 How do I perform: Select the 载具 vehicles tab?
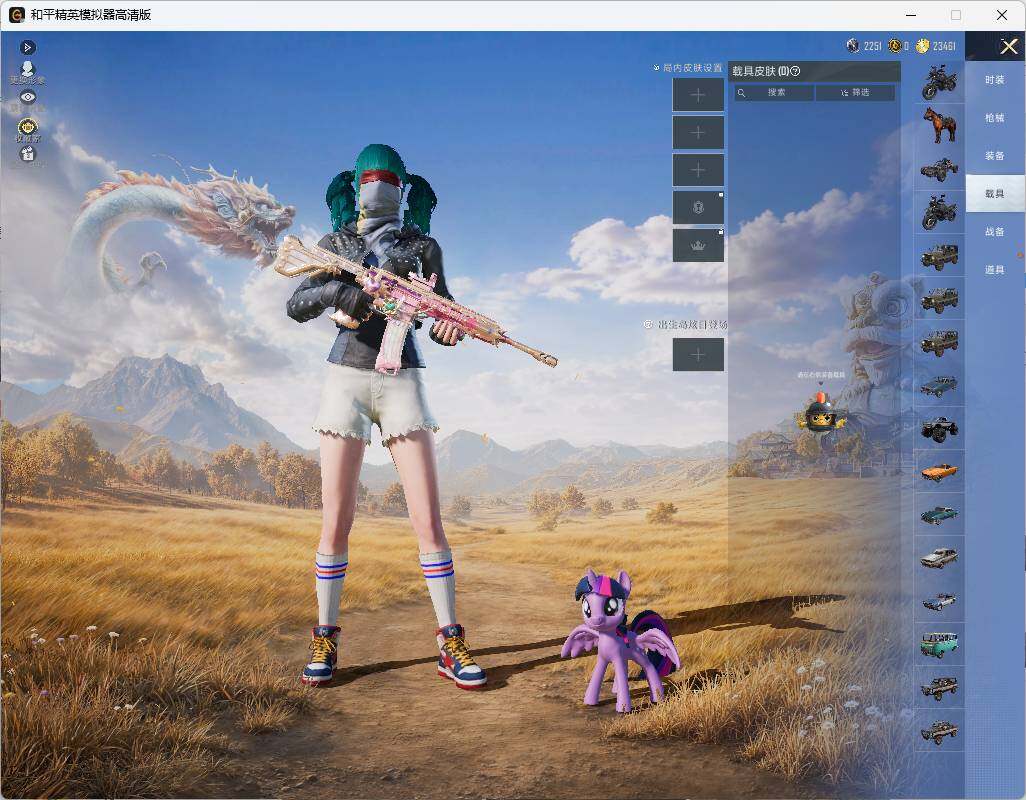point(995,194)
